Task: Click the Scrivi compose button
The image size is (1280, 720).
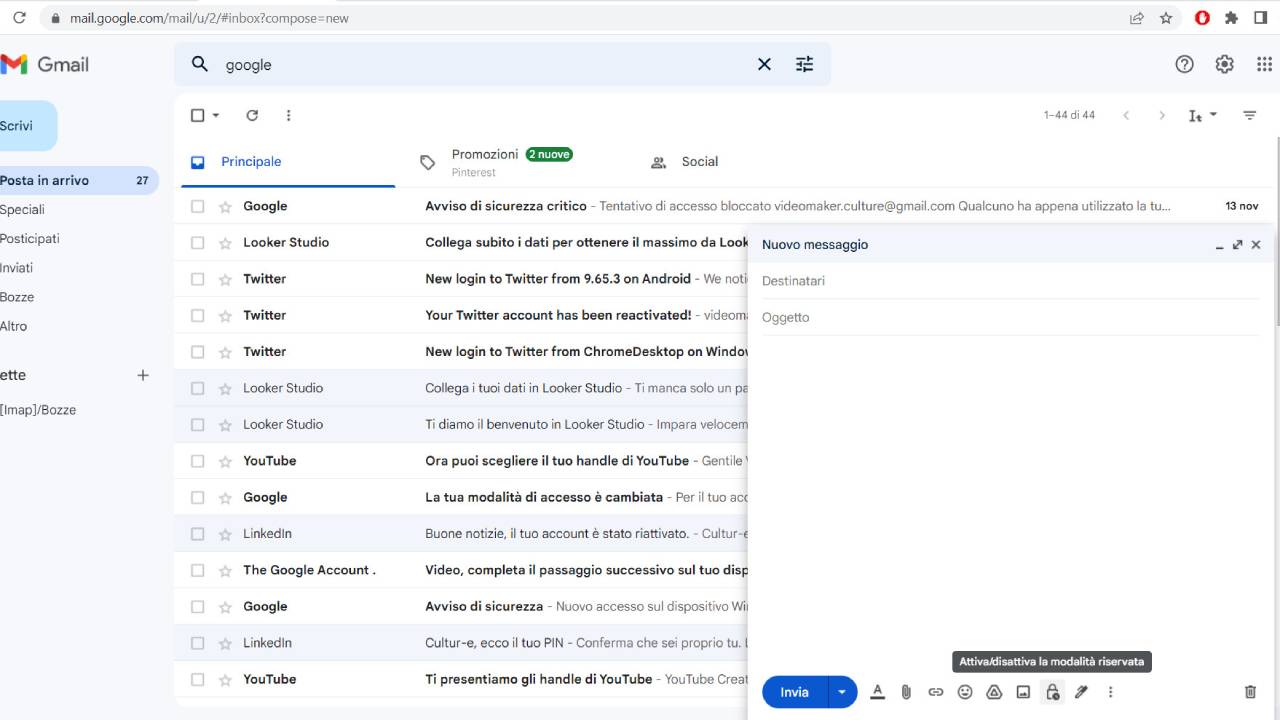Action: pyautogui.click(x=27, y=126)
